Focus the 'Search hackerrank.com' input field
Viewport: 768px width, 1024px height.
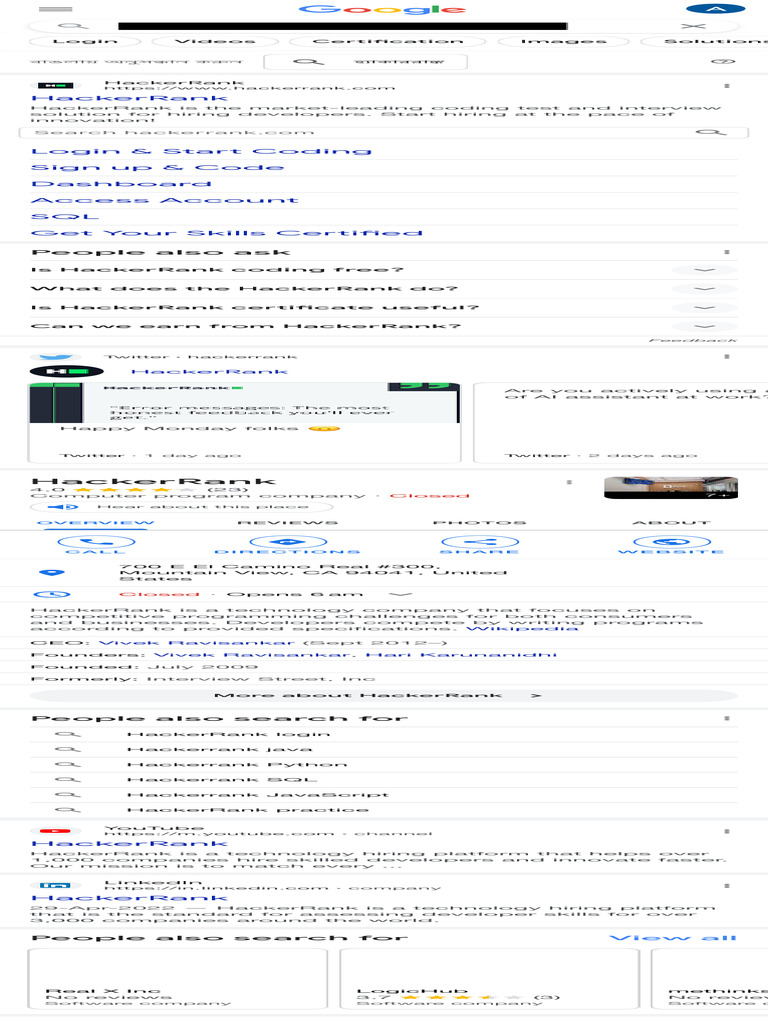point(383,133)
